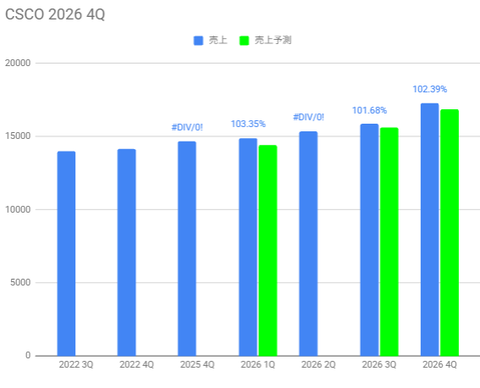Select the 売上 legend label
This screenshot has height=388, width=480.
218,40
